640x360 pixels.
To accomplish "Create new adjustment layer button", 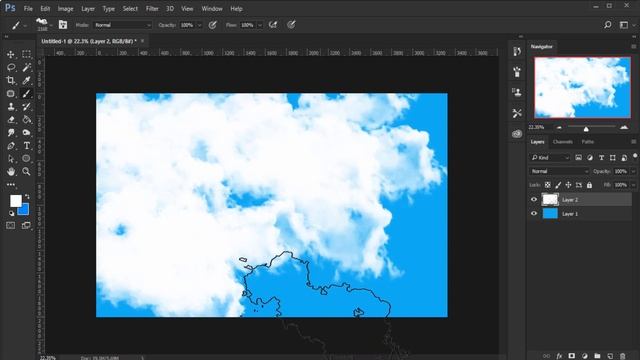I will (x=584, y=356).
